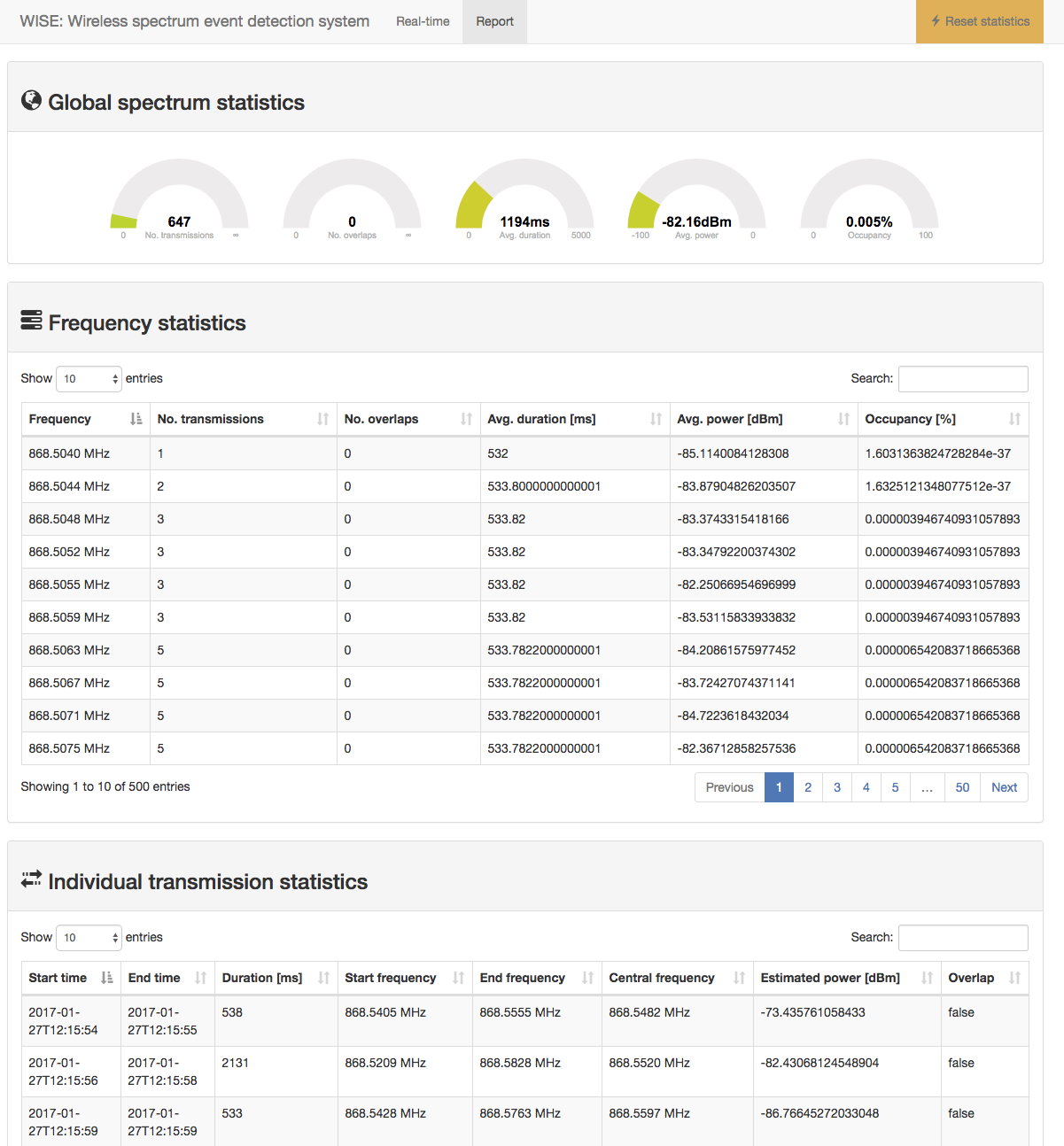Open entries dropdown in Individual transmission statistics
This screenshot has height=1146, width=1064.
tap(89, 938)
